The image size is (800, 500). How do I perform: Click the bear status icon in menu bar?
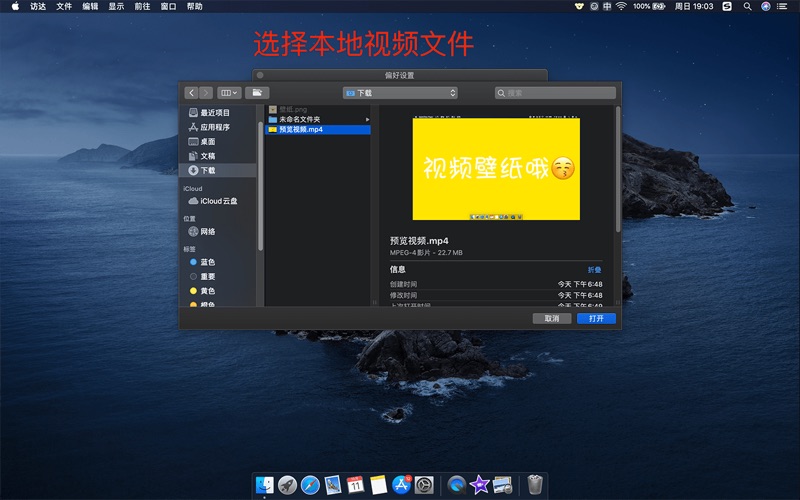coord(579,6)
